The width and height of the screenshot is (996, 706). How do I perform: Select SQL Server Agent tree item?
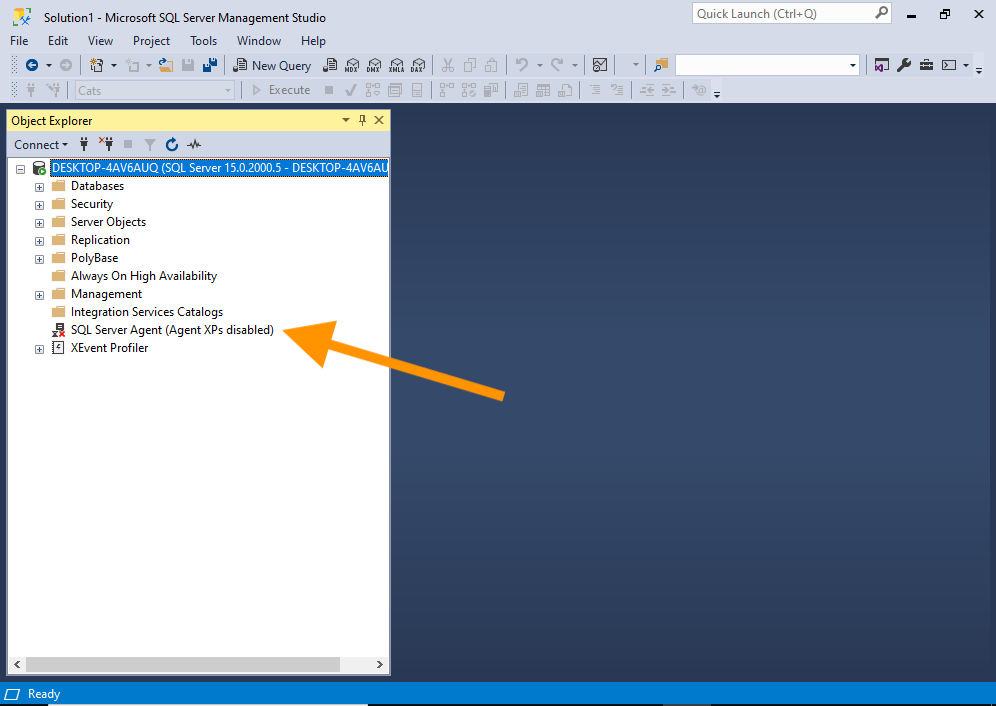tap(171, 330)
